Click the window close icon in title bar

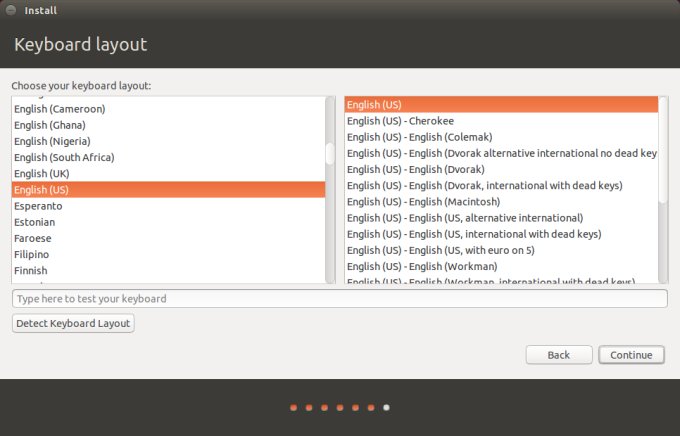[10, 11]
